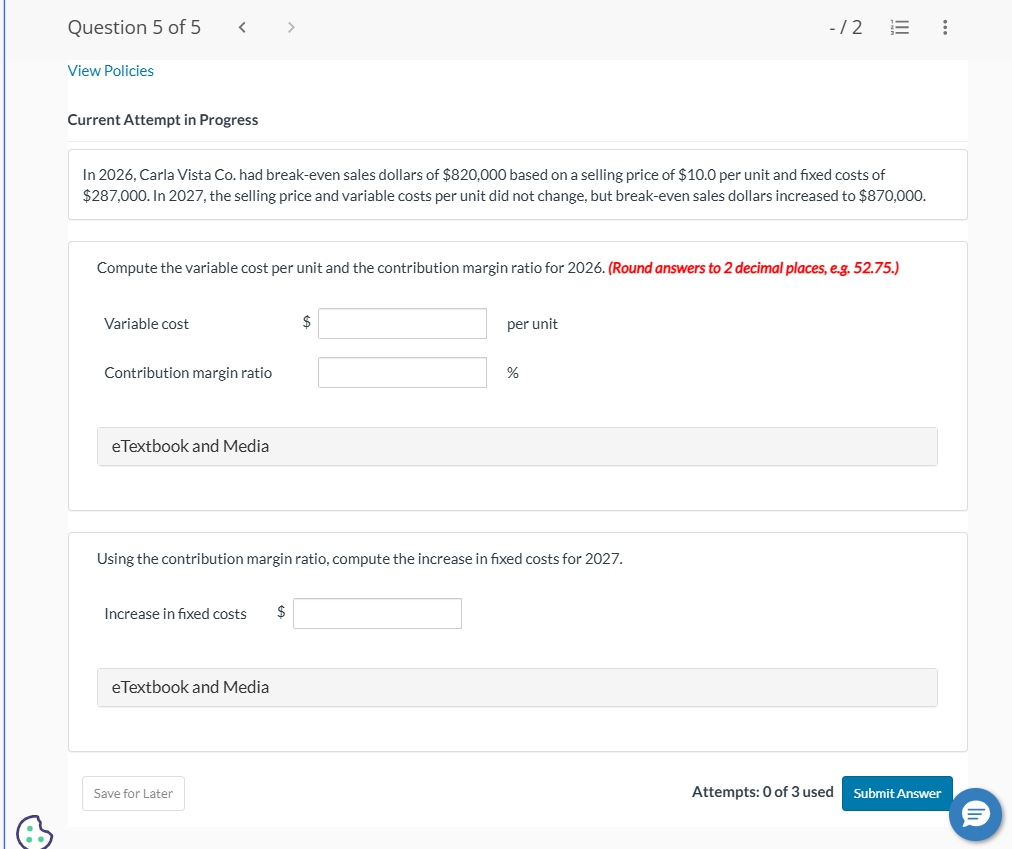The height and width of the screenshot is (849, 1012).
Task: Open the cookie preferences icon
Action: (x=34, y=831)
